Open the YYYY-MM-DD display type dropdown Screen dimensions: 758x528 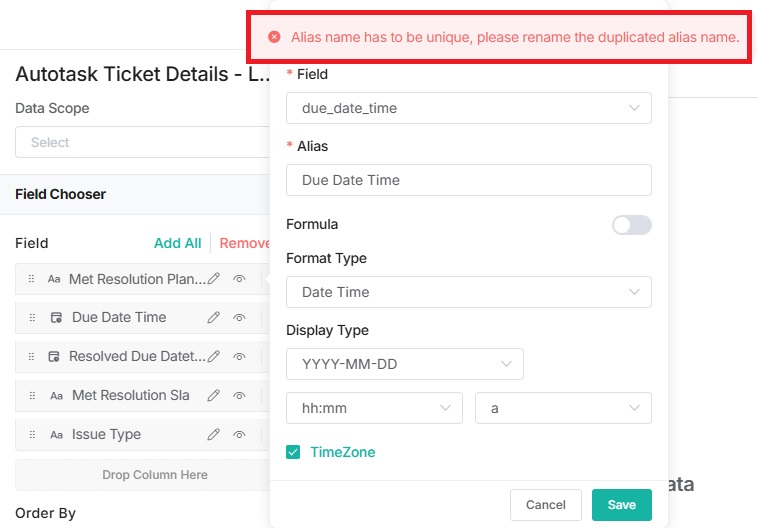tap(404, 364)
